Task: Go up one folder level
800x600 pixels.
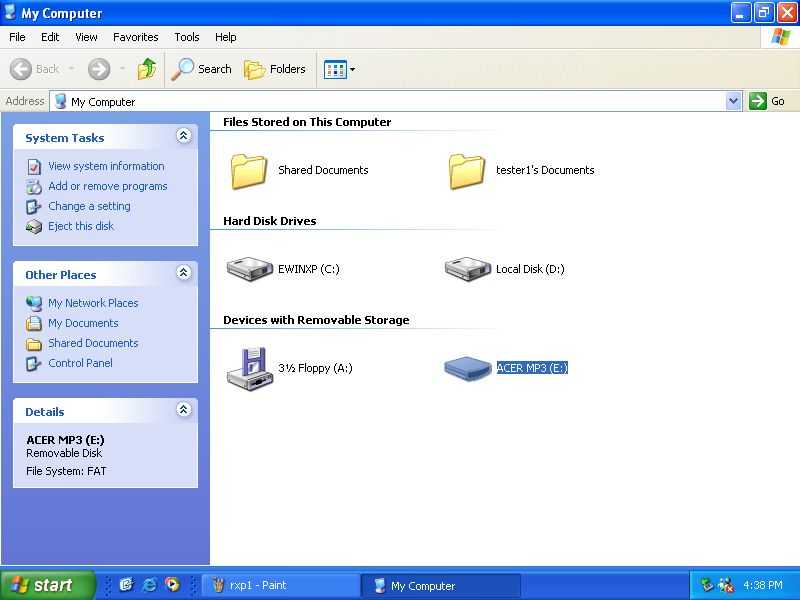Action: pos(147,69)
